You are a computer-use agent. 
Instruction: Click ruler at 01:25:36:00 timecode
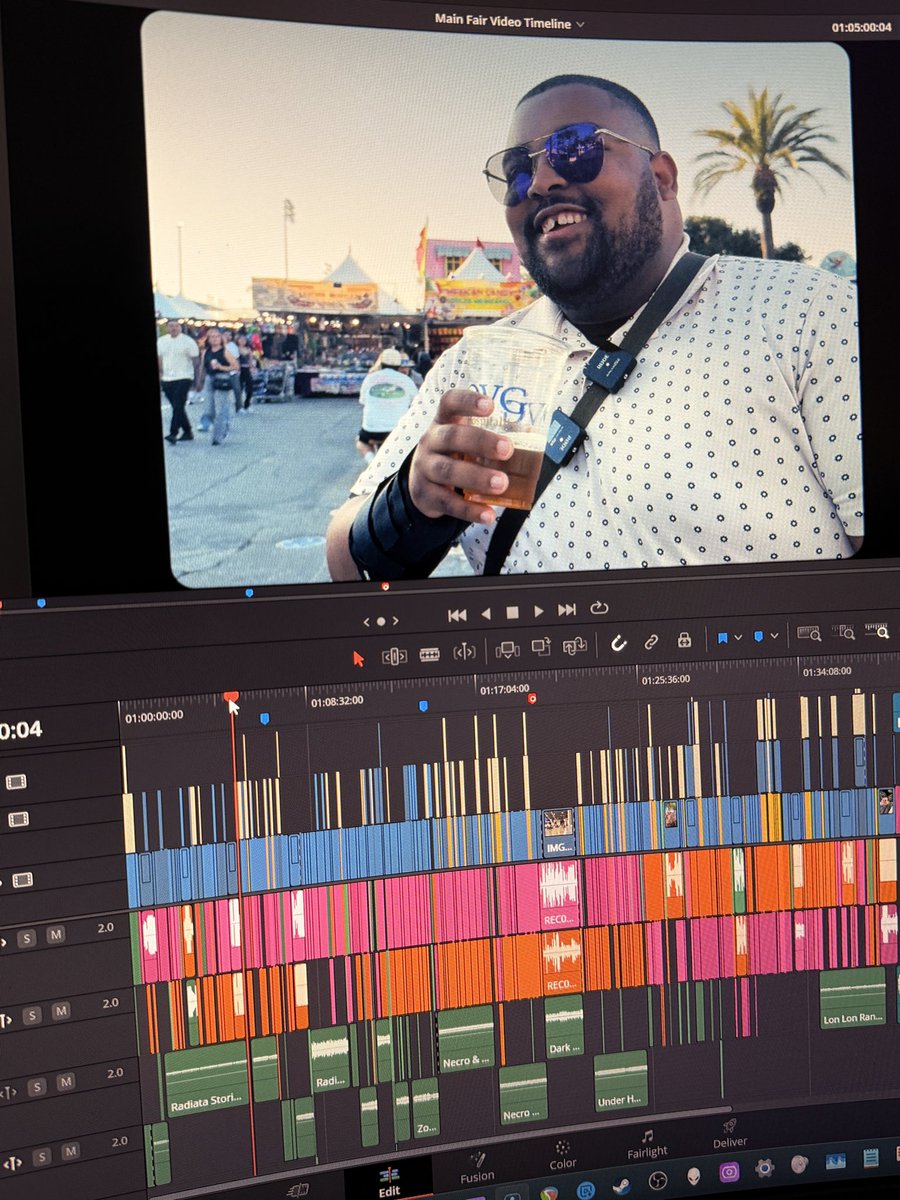tap(664, 678)
